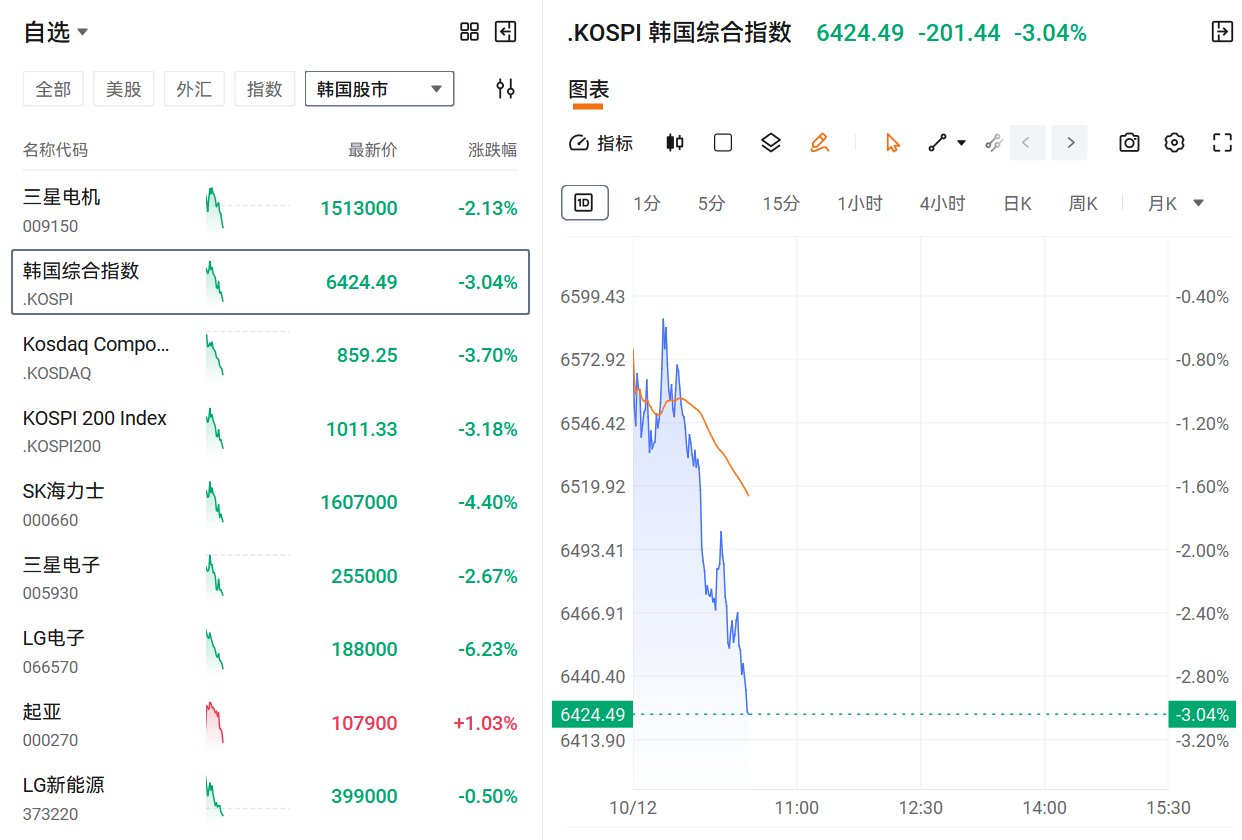
Task: Select Kosdaq Composite row
Action: [x=270, y=356]
